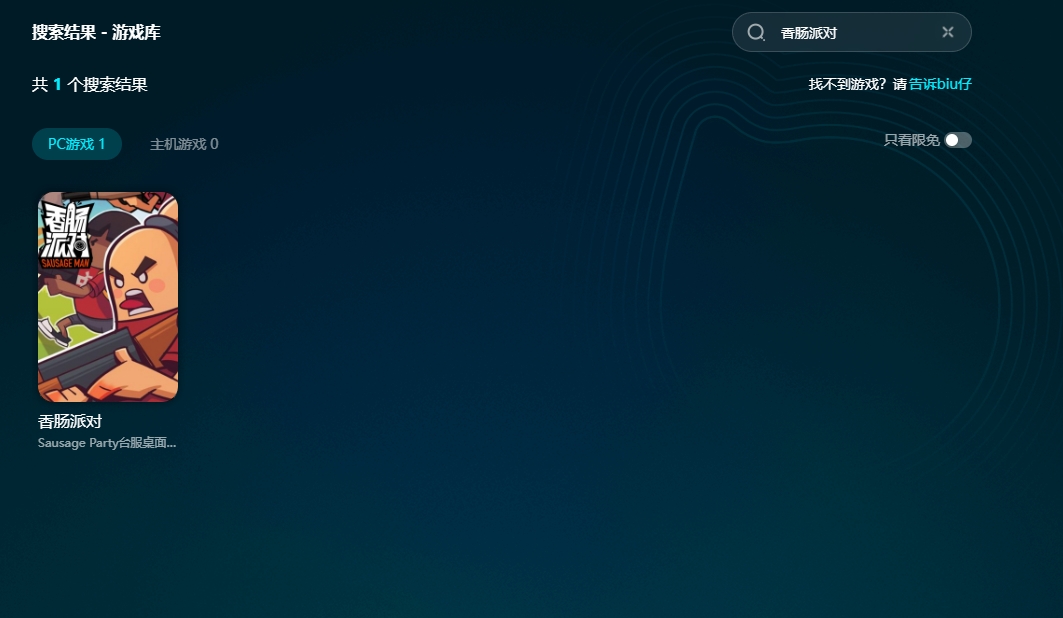The height and width of the screenshot is (618, 1063).
Task: Click the 找不到游戏？请 prompt text
Action: pos(857,84)
